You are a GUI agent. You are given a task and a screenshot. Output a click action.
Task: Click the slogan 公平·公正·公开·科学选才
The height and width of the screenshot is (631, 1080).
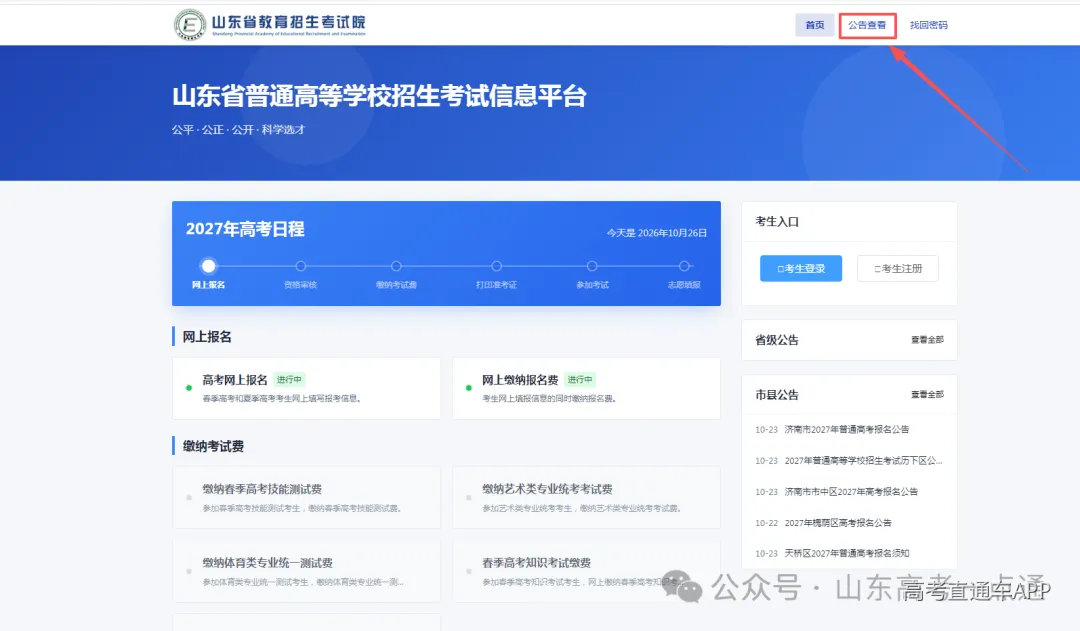click(238, 130)
